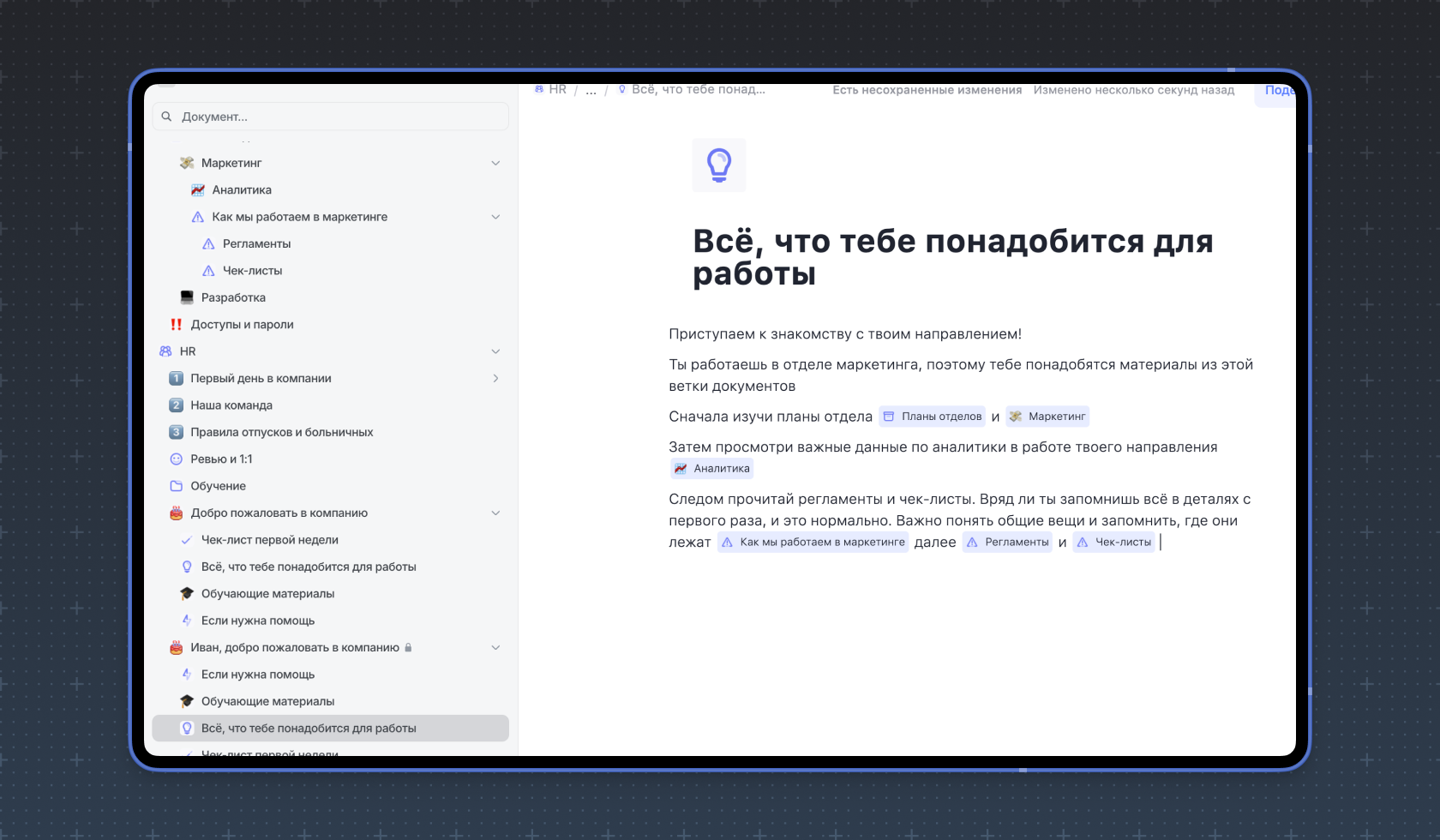Collapse Добро пожаловать в компанию chevron

click(495, 513)
